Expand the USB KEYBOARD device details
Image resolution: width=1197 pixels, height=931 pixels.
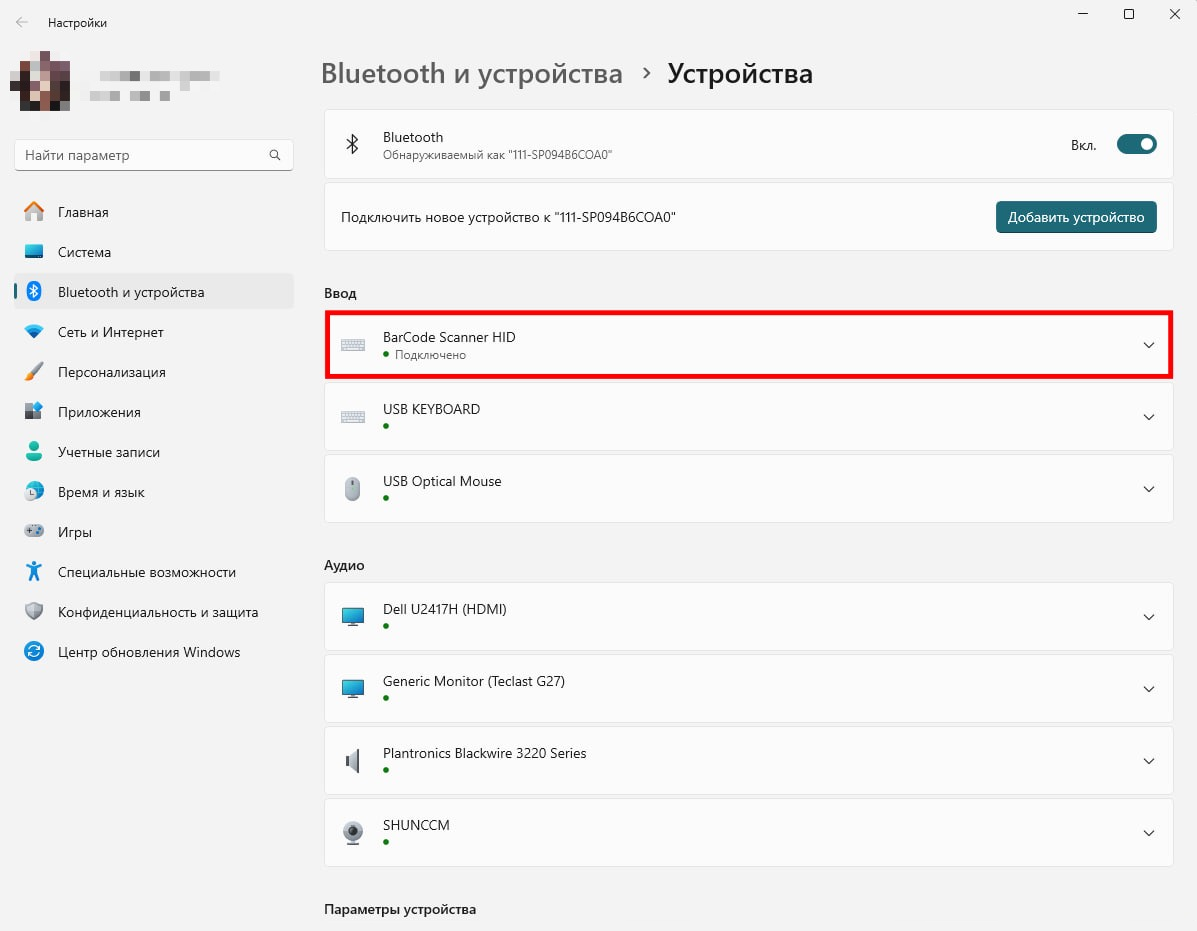pos(1148,417)
